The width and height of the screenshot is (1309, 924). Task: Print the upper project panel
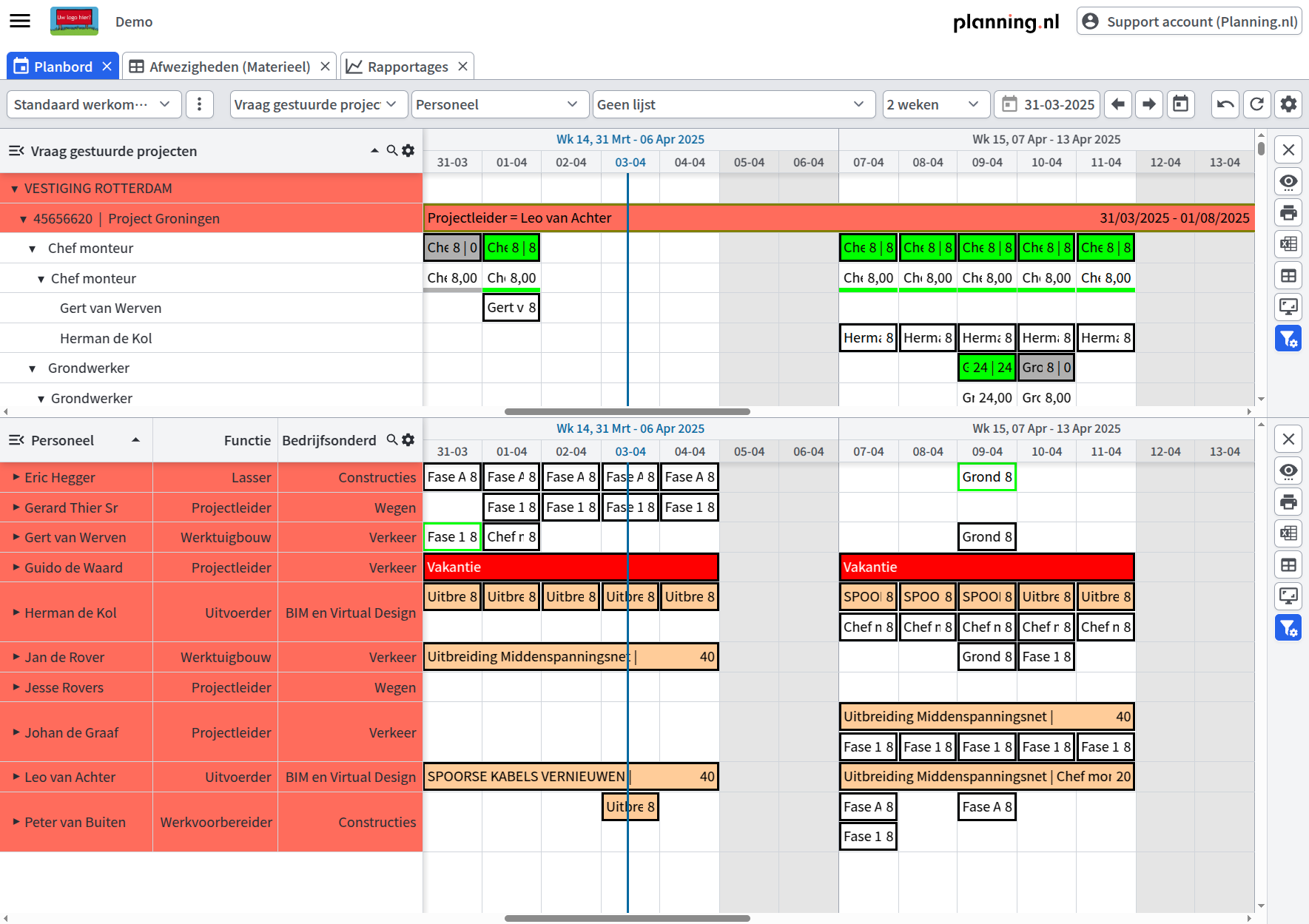[x=1288, y=213]
